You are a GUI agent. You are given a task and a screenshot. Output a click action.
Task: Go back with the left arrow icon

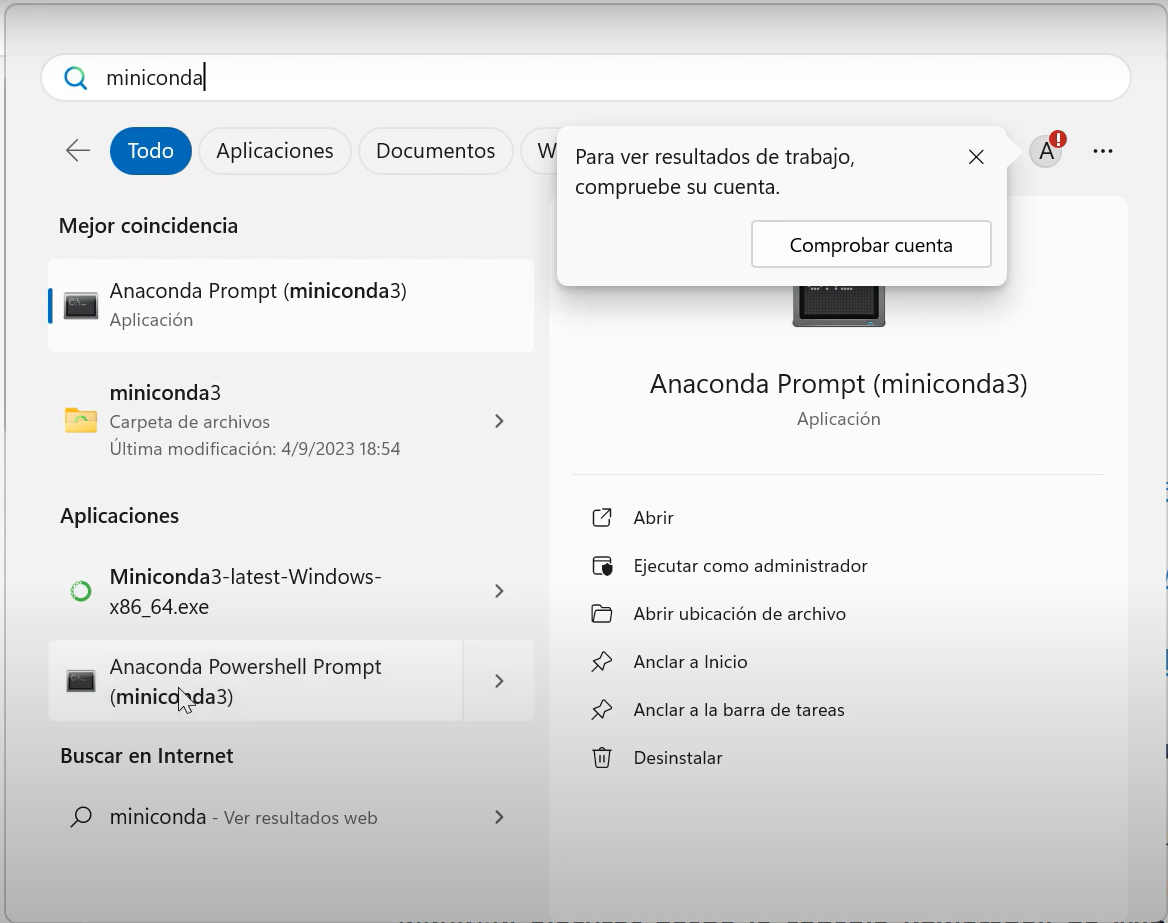(x=77, y=150)
